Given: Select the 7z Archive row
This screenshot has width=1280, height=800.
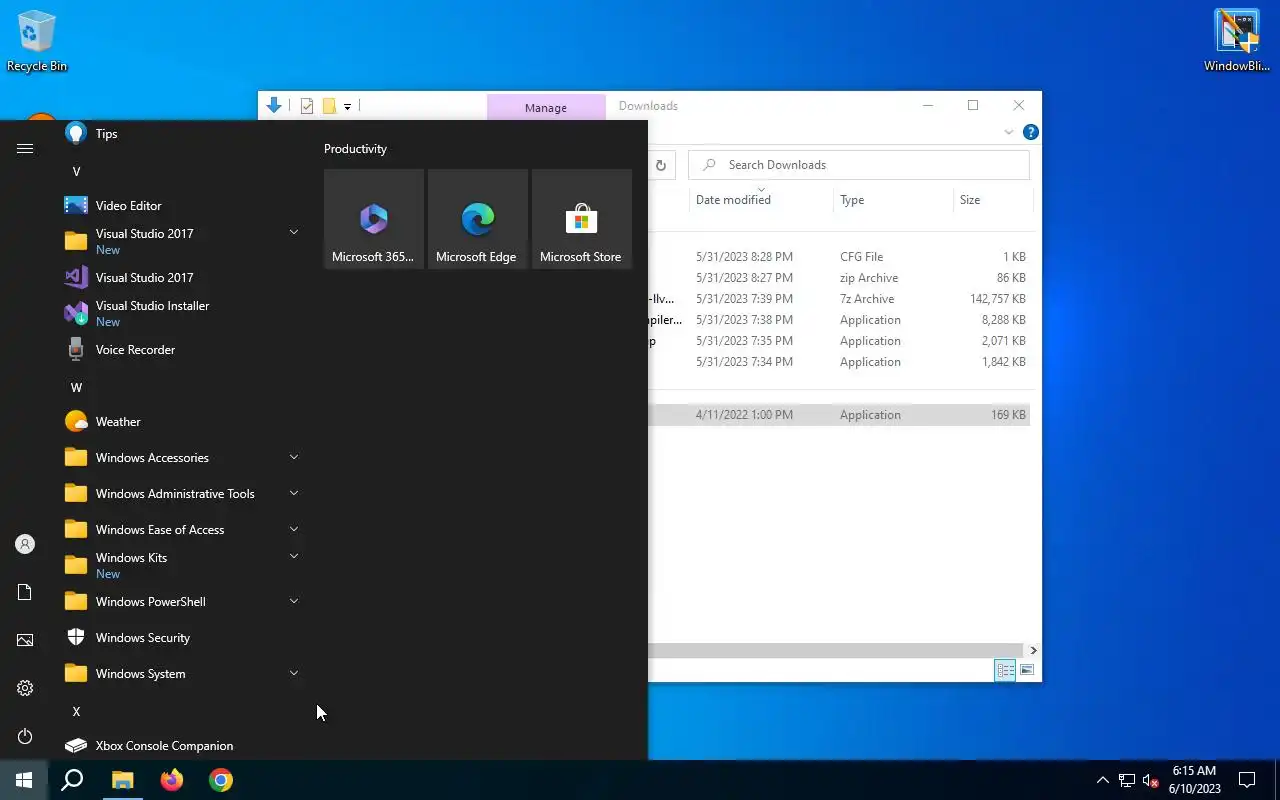Looking at the screenshot, I should [x=839, y=299].
